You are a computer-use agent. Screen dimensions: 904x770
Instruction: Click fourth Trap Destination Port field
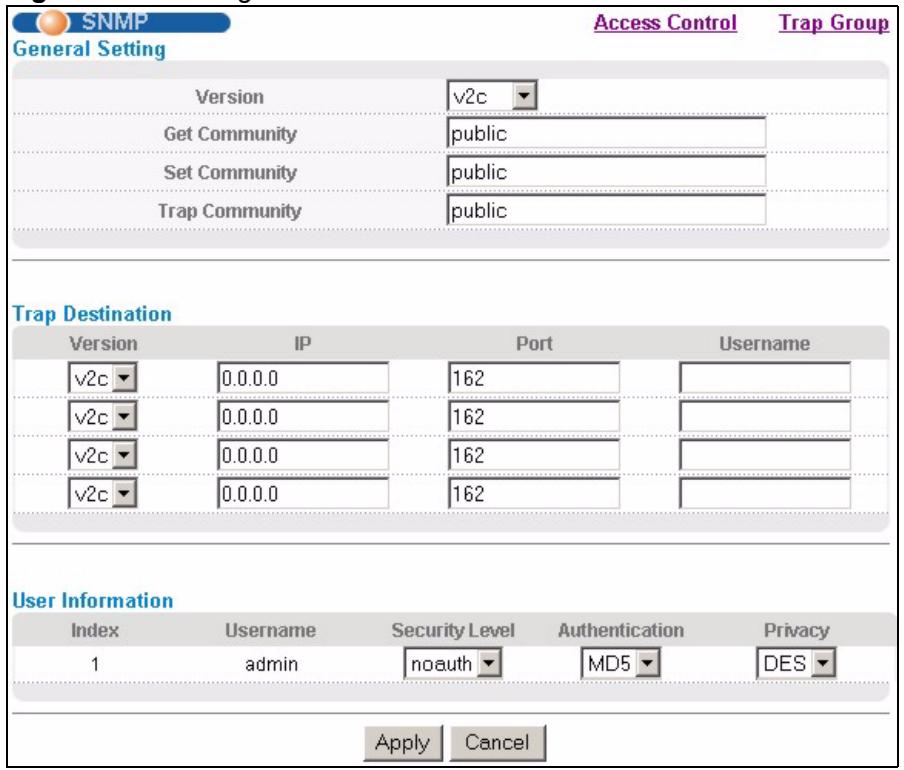[x=534, y=494]
